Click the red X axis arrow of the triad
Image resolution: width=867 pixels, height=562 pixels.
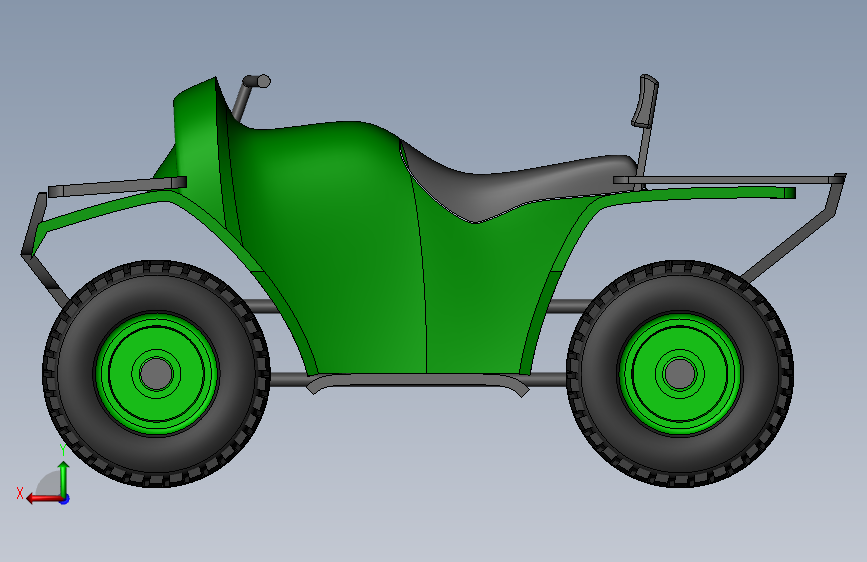click(x=43, y=499)
